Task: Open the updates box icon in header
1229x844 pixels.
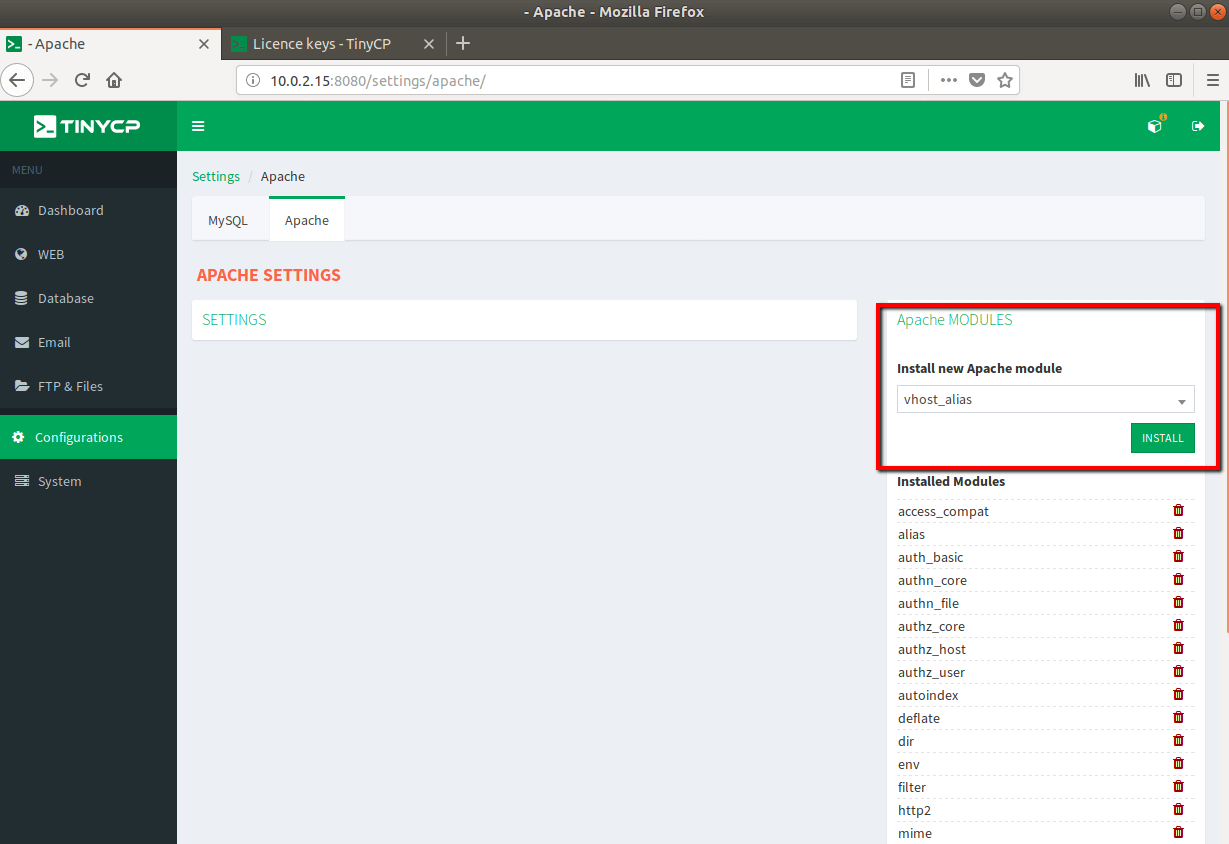Action: point(1155,126)
